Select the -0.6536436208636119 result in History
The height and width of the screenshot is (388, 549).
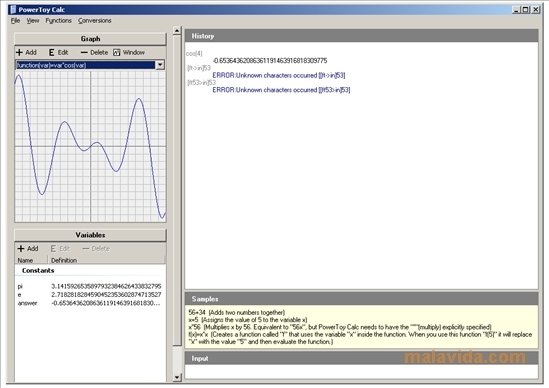pos(270,61)
